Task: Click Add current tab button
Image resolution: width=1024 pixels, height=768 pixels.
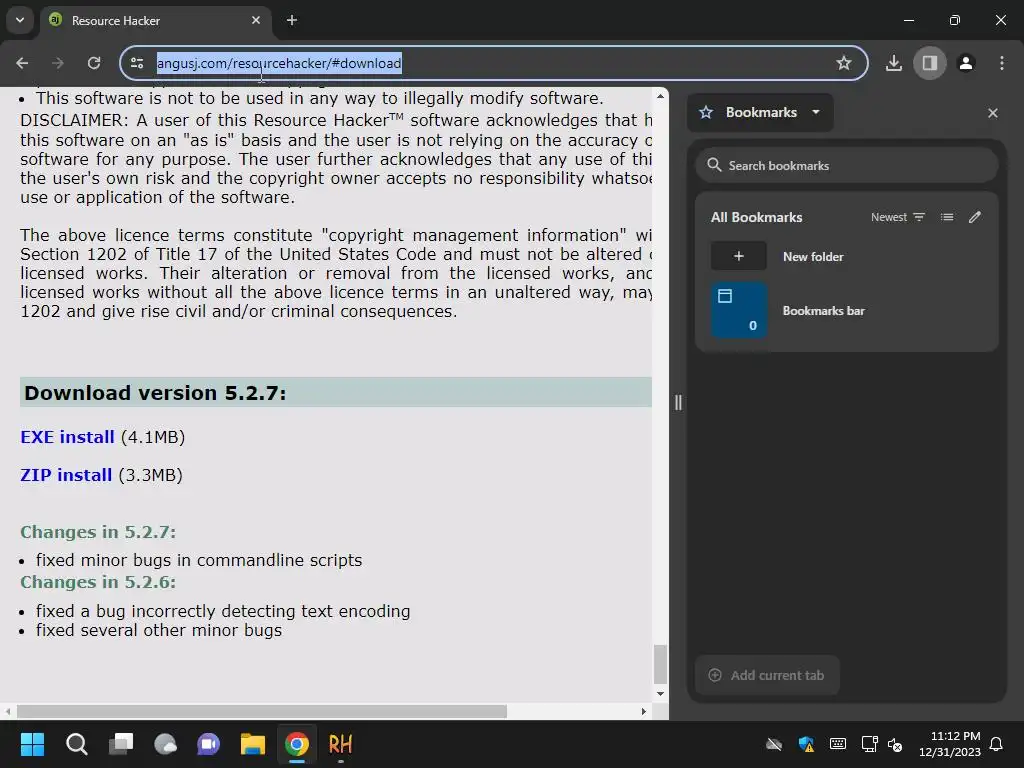Action: pyautogui.click(x=767, y=675)
